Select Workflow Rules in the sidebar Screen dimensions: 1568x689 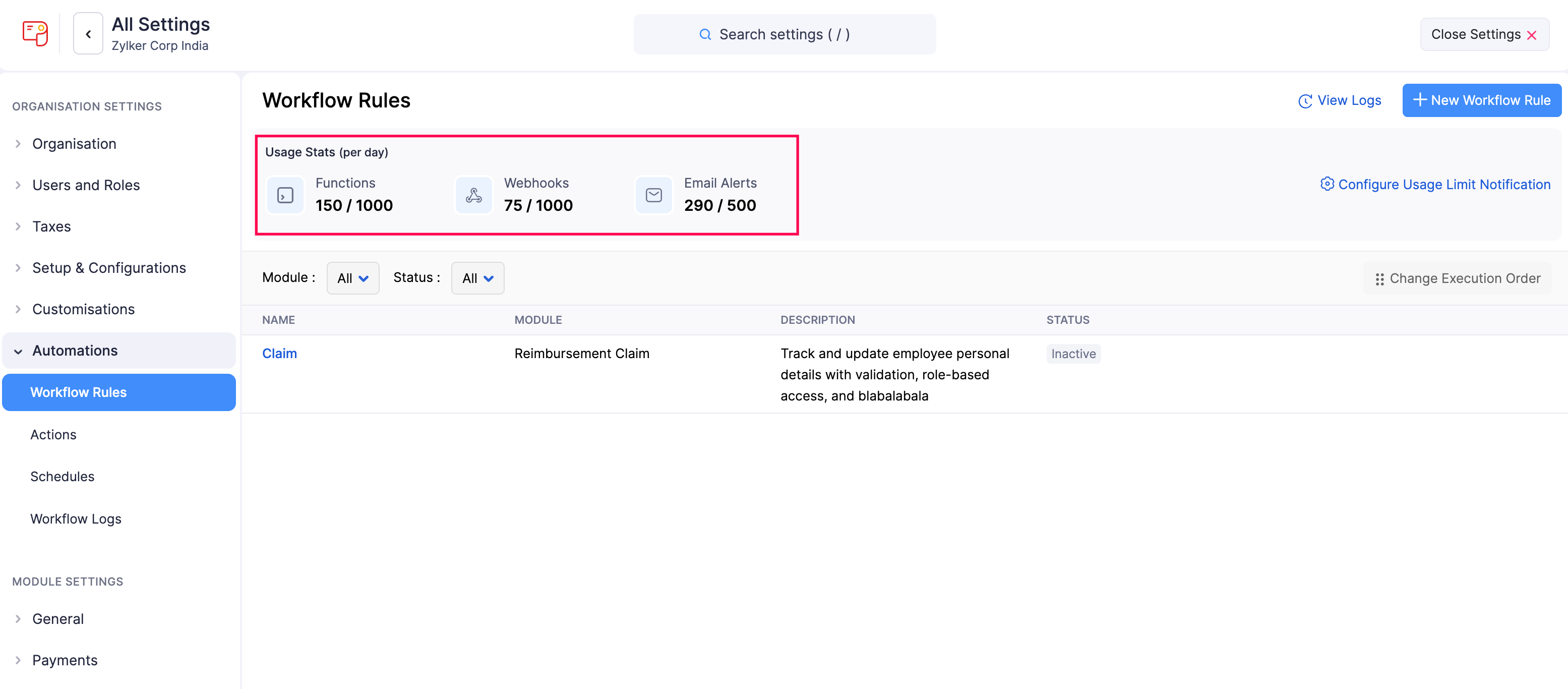pos(118,392)
